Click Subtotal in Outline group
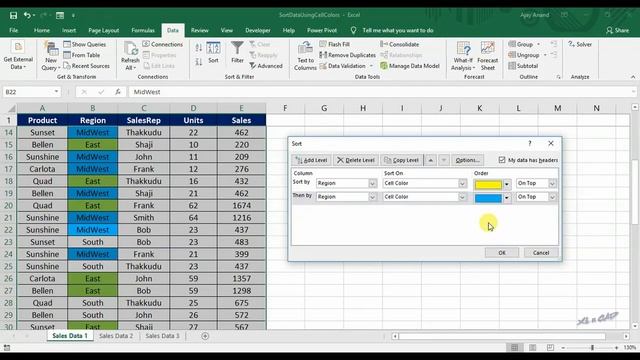The width and height of the screenshot is (640, 360). click(x=523, y=66)
